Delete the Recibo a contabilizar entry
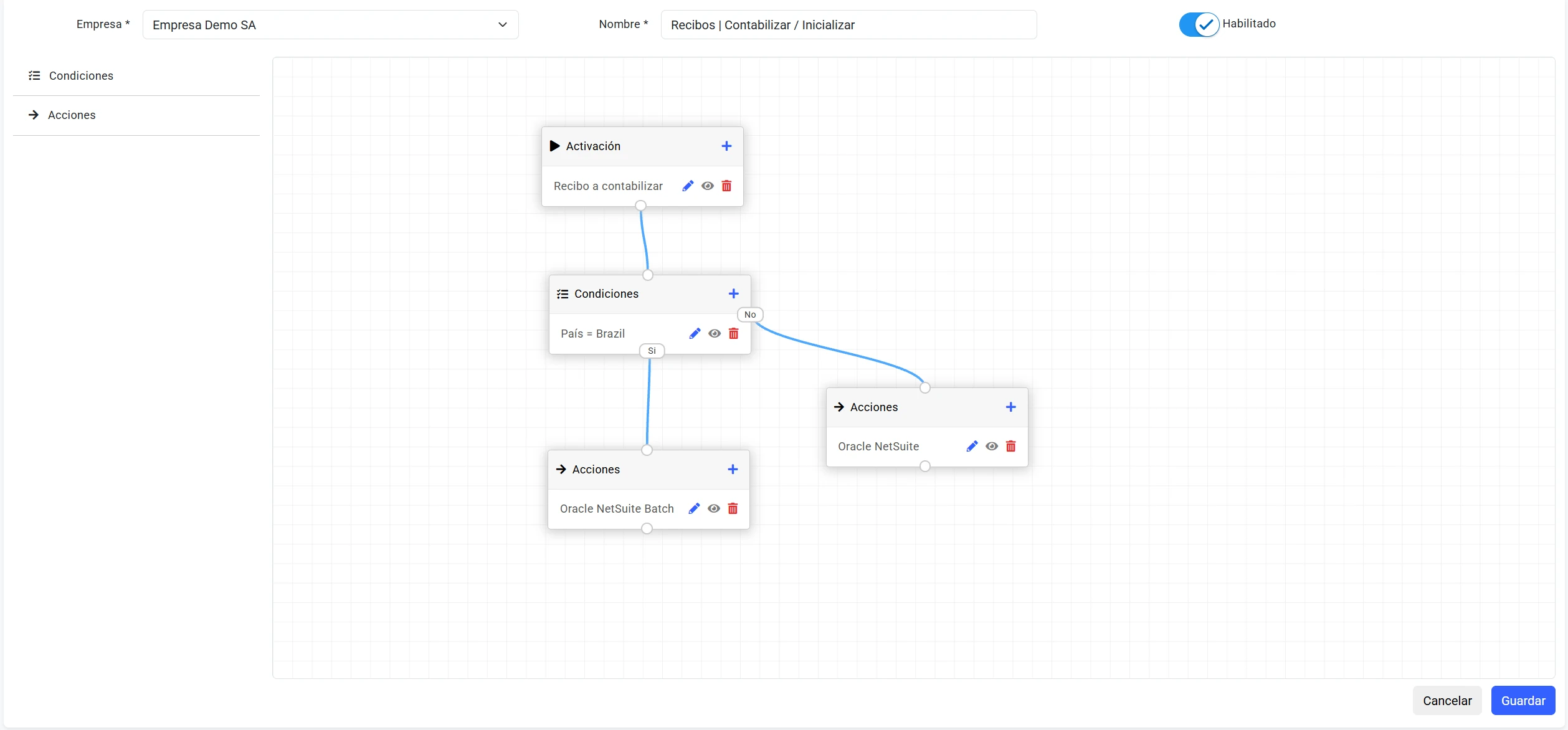The height and width of the screenshot is (730, 1568). click(726, 186)
